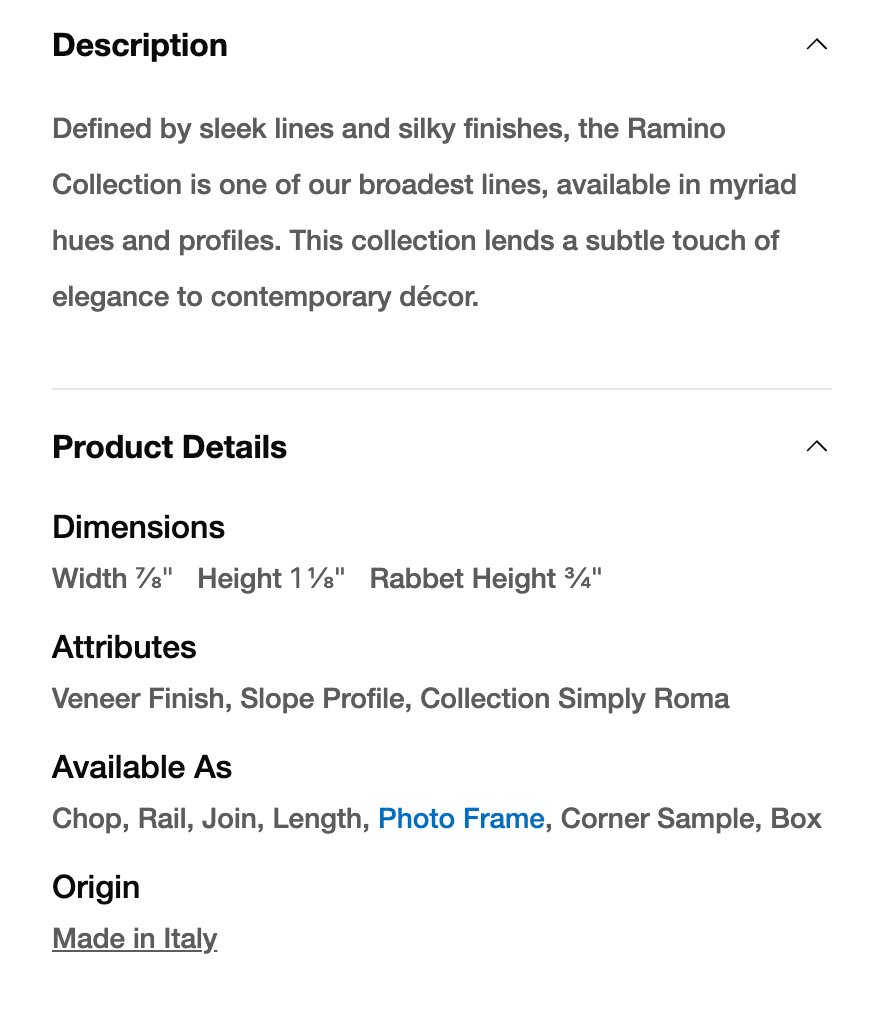Click the Description section heading
Image resolution: width=876 pixels, height=1010 pixels.
pyautogui.click(x=140, y=45)
